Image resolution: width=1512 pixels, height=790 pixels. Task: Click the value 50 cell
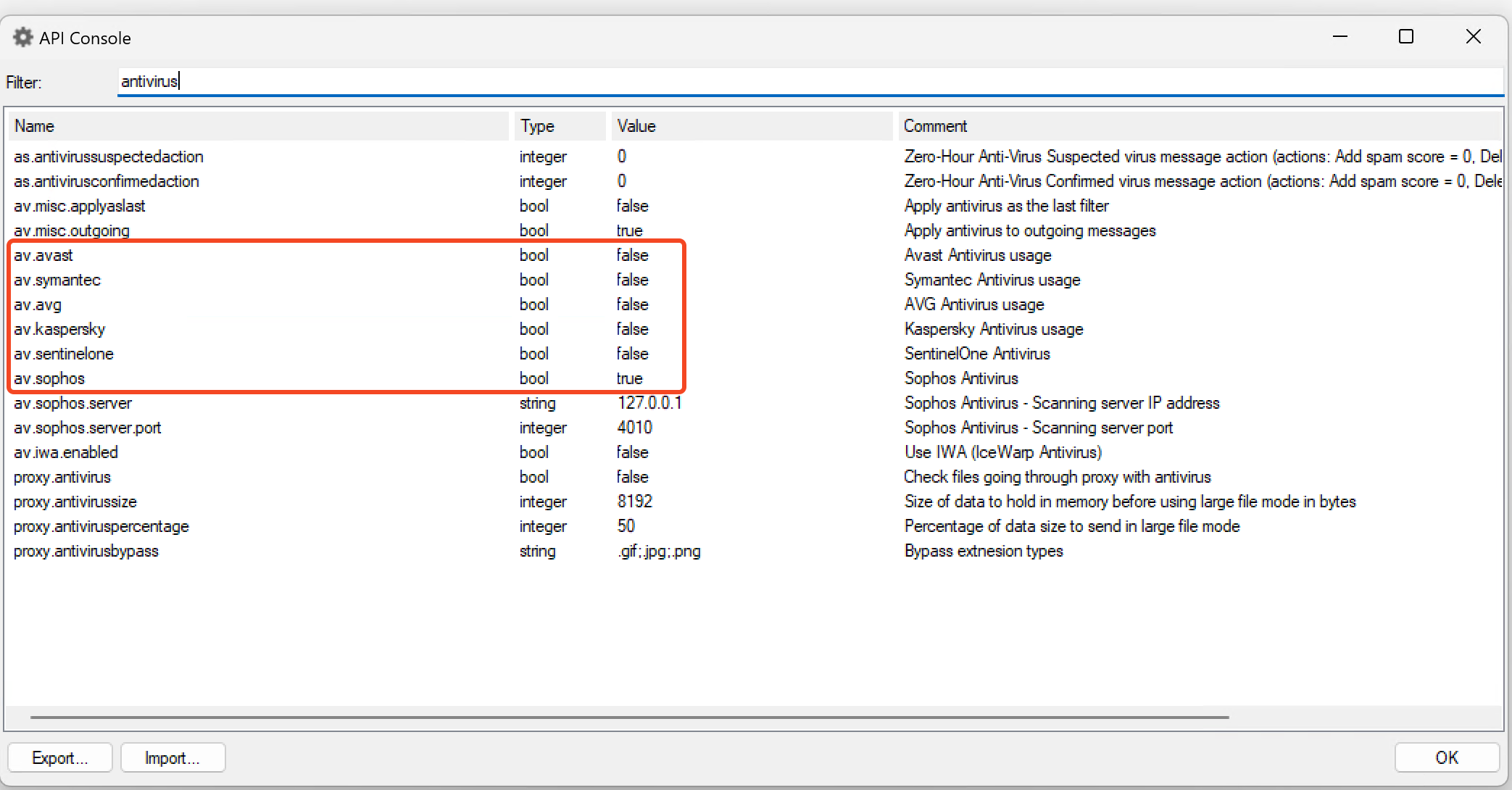(626, 526)
